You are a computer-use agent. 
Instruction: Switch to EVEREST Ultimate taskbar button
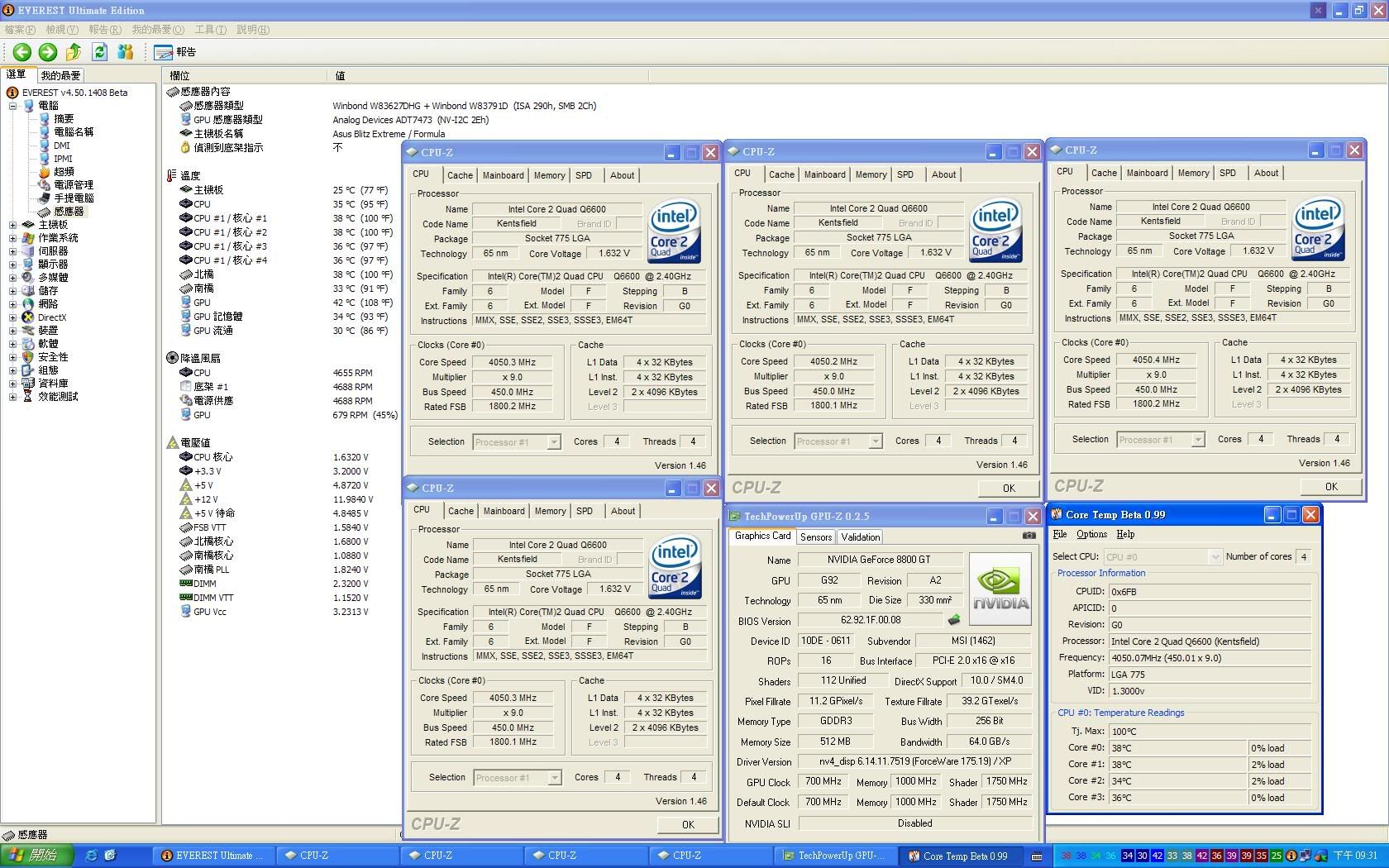[x=212, y=856]
